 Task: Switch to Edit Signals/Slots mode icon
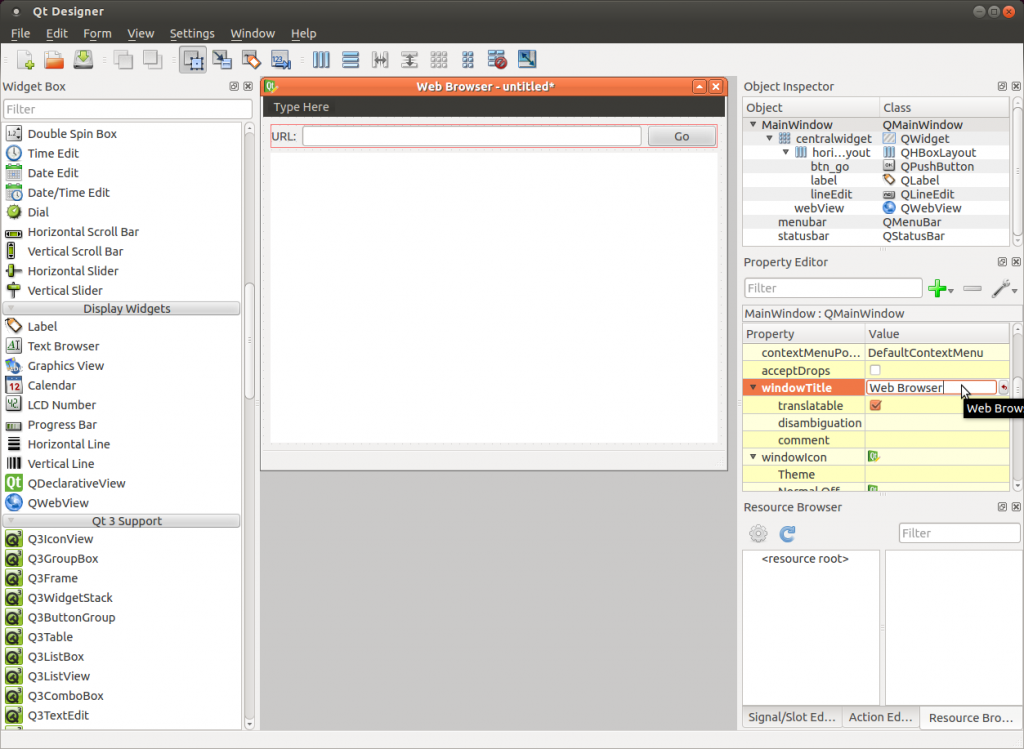click(x=222, y=60)
